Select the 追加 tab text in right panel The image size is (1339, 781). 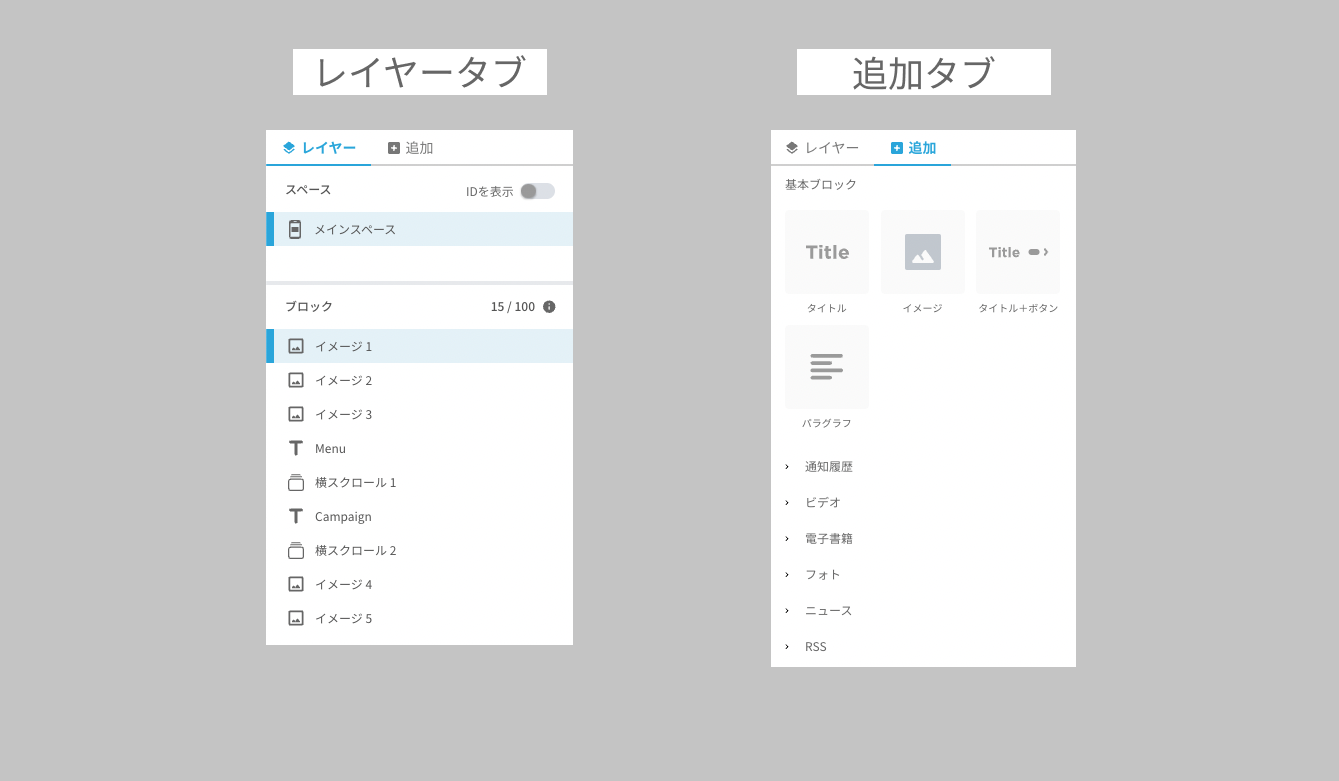[x=922, y=148]
